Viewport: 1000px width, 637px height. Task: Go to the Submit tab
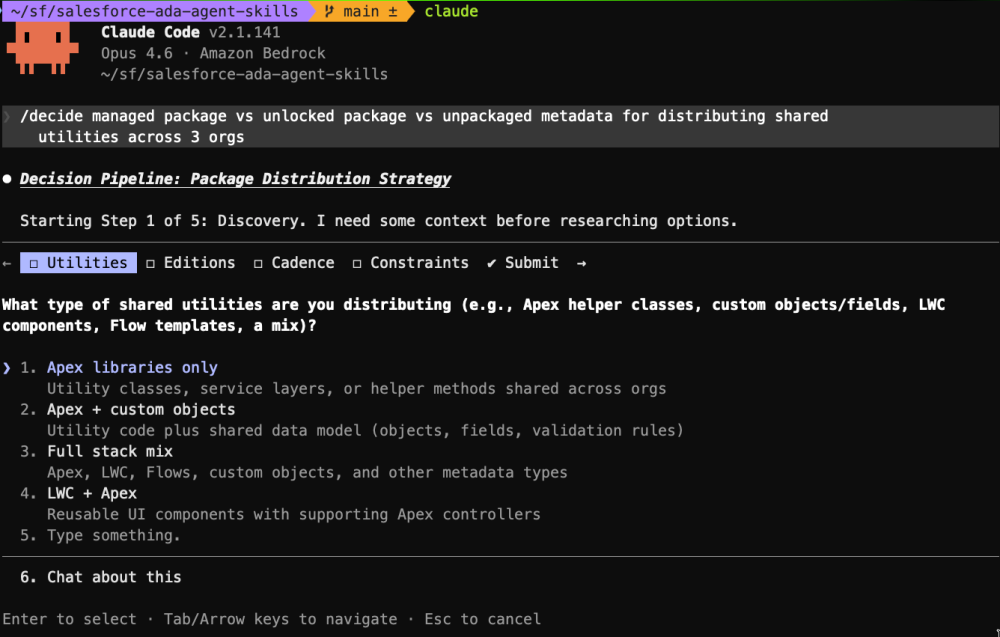[x=523, y=263]
